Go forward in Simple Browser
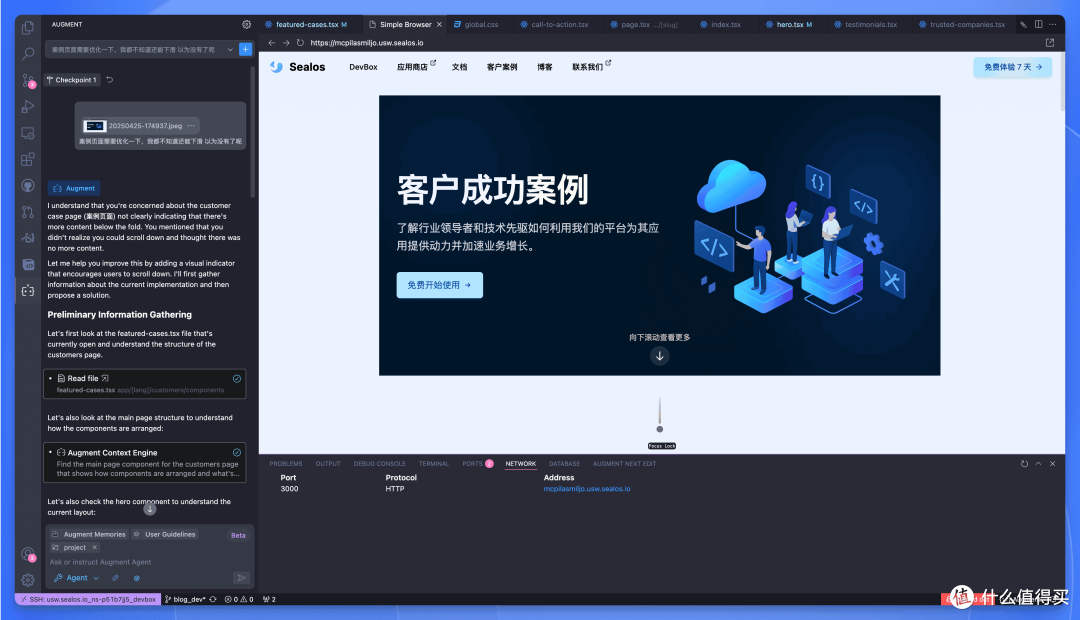The image size is (1080, 620). [286, 43]
